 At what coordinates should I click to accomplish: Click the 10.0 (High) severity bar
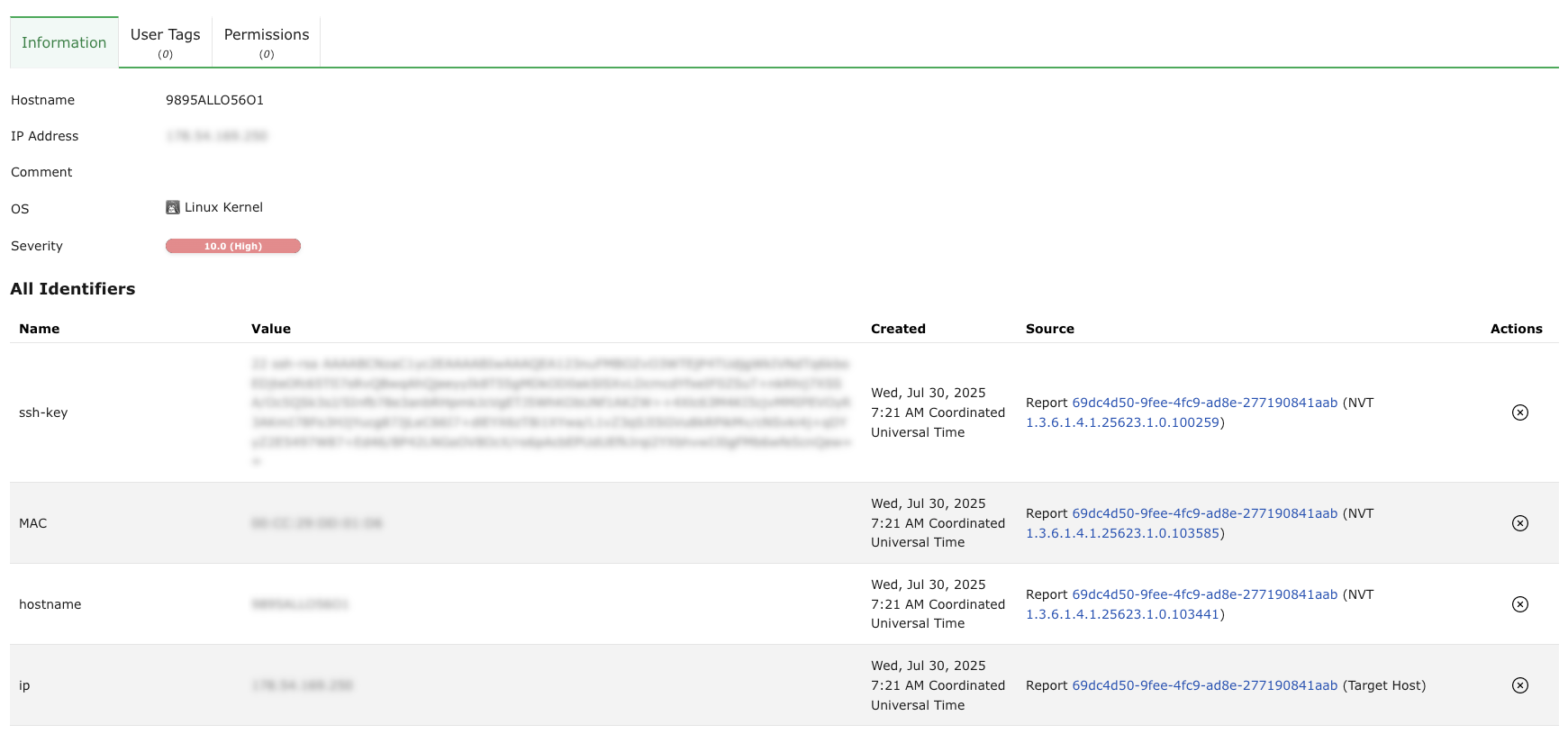232,246
